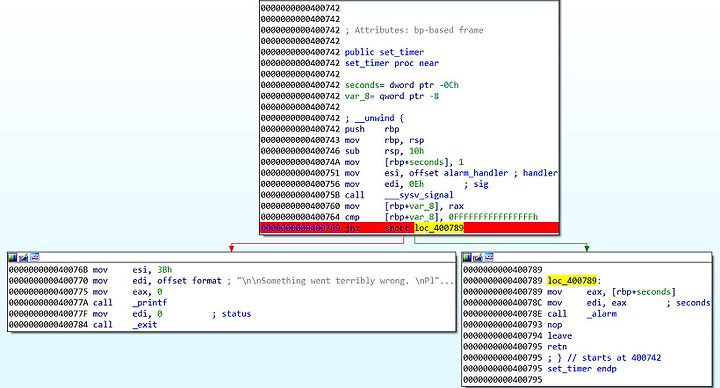The image size is (720, 388).
Task: Click the 'retn' instruction
Action: tap(557, 347)
